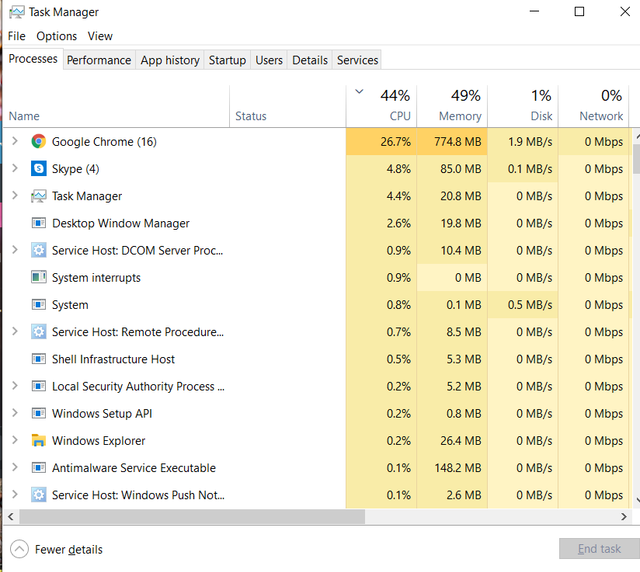This screenshot has width=640, height=572.
Task: Open the View menu
Action: tap(100, 36)
